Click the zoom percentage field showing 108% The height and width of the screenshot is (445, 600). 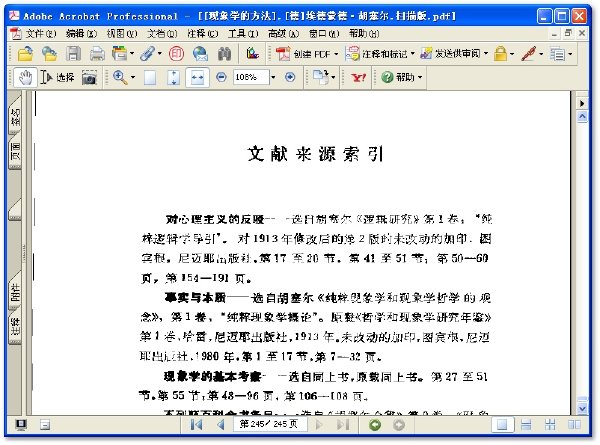coord(251,77)
